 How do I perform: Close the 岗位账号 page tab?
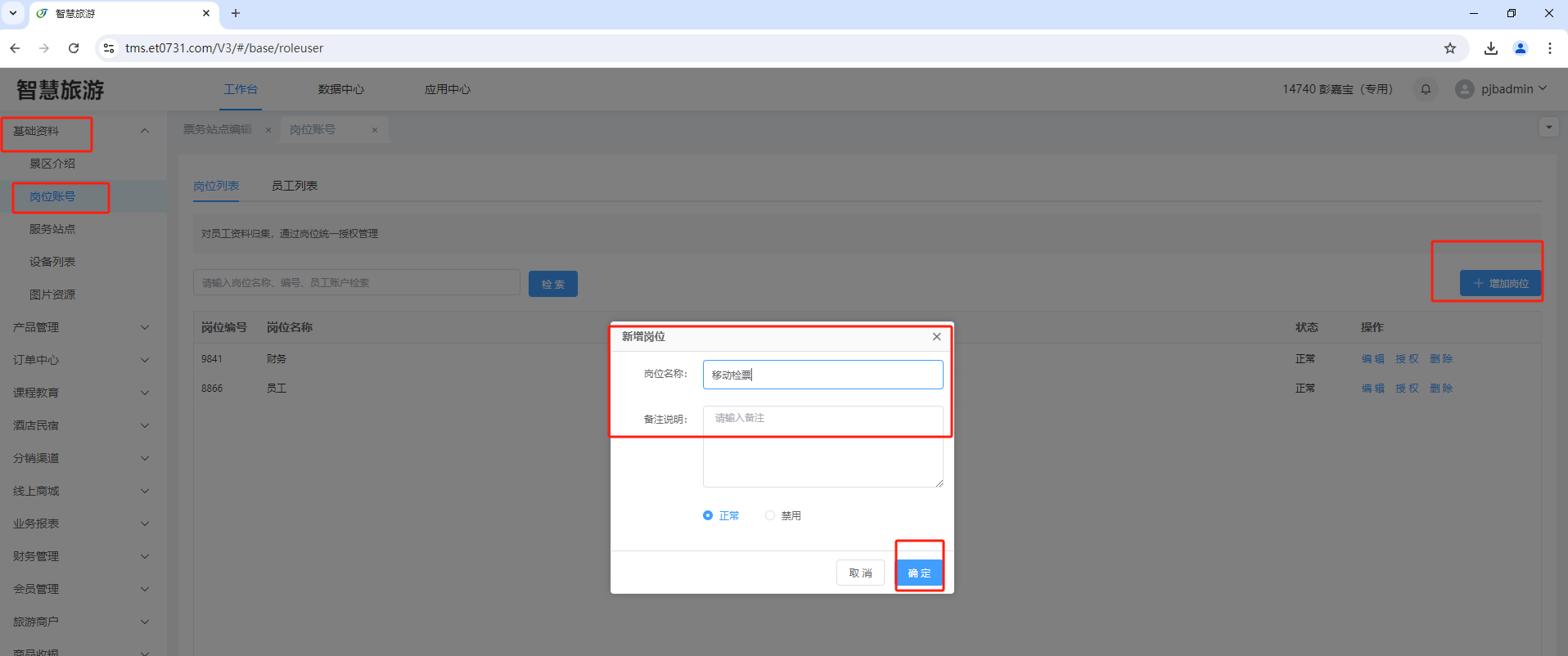tap(375, 130)
